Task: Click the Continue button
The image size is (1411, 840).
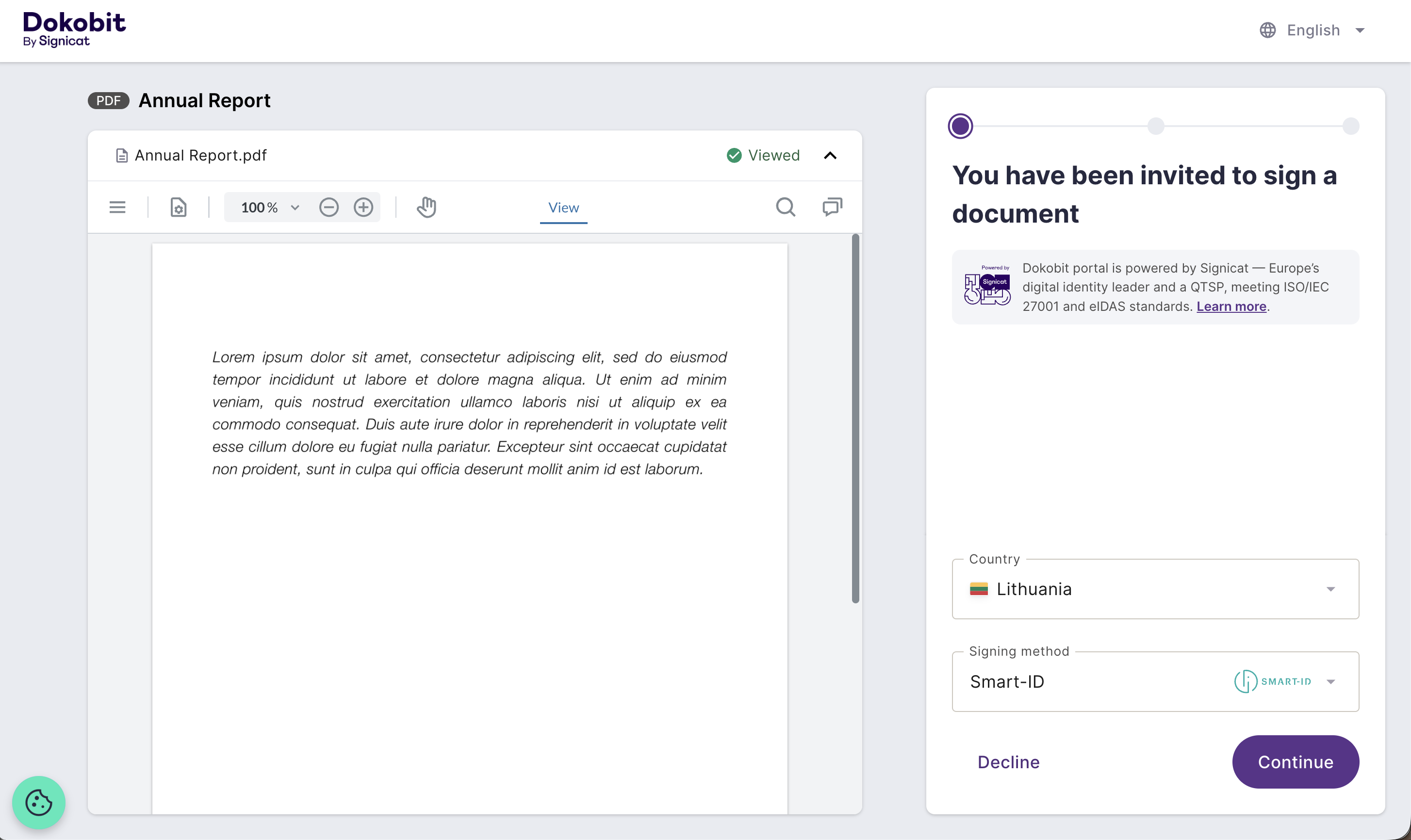Action: point(1296,762)
